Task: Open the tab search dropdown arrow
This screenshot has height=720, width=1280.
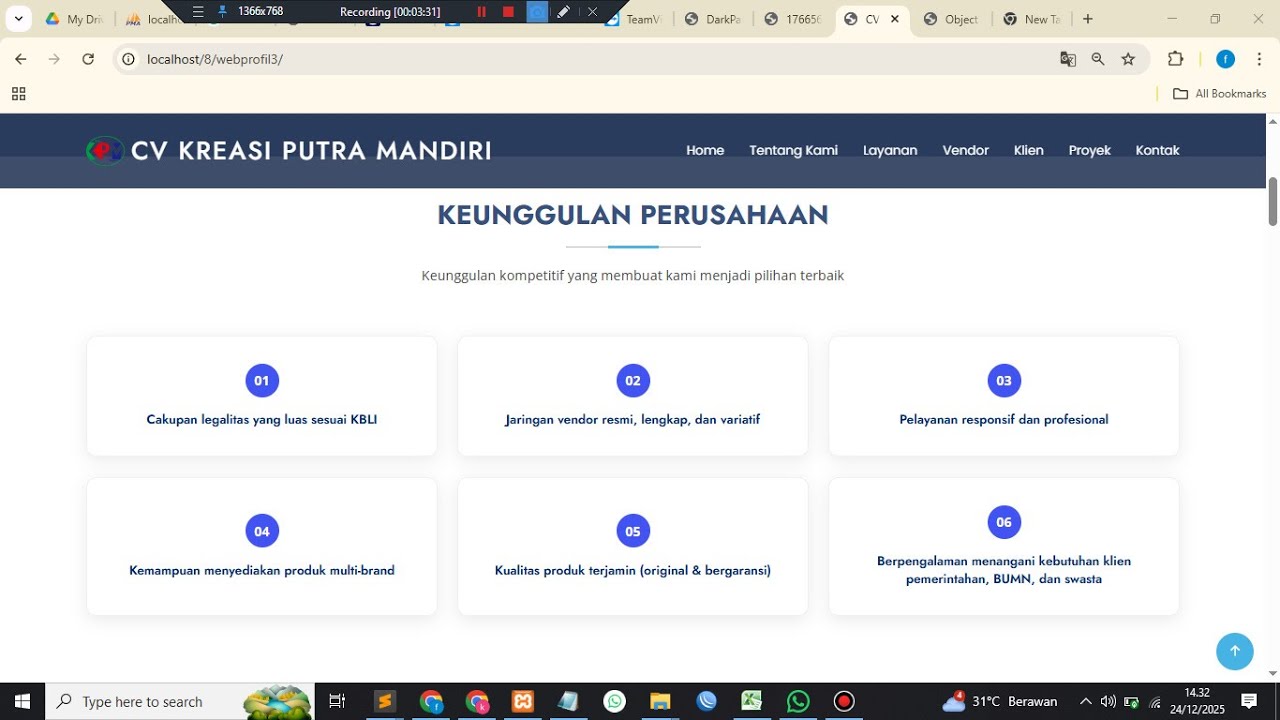Action: (x=18, y=19)
